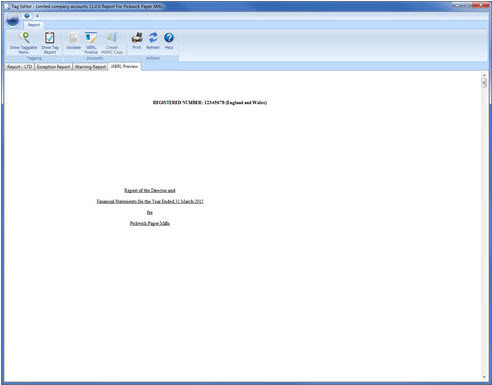Screen dimensions: 492x385
Task: Click the scrollbar up arrow
Action: (x=484, y=75)
